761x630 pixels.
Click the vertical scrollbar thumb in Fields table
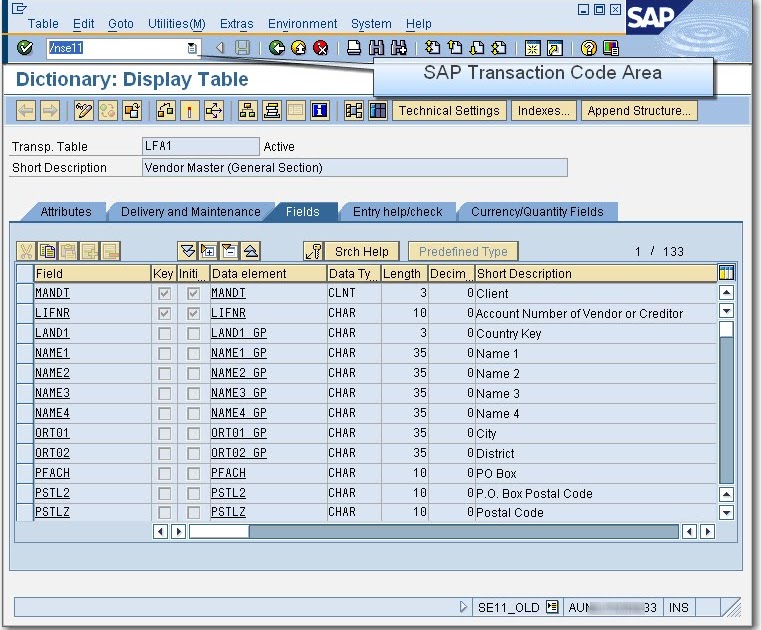(726, 329)
